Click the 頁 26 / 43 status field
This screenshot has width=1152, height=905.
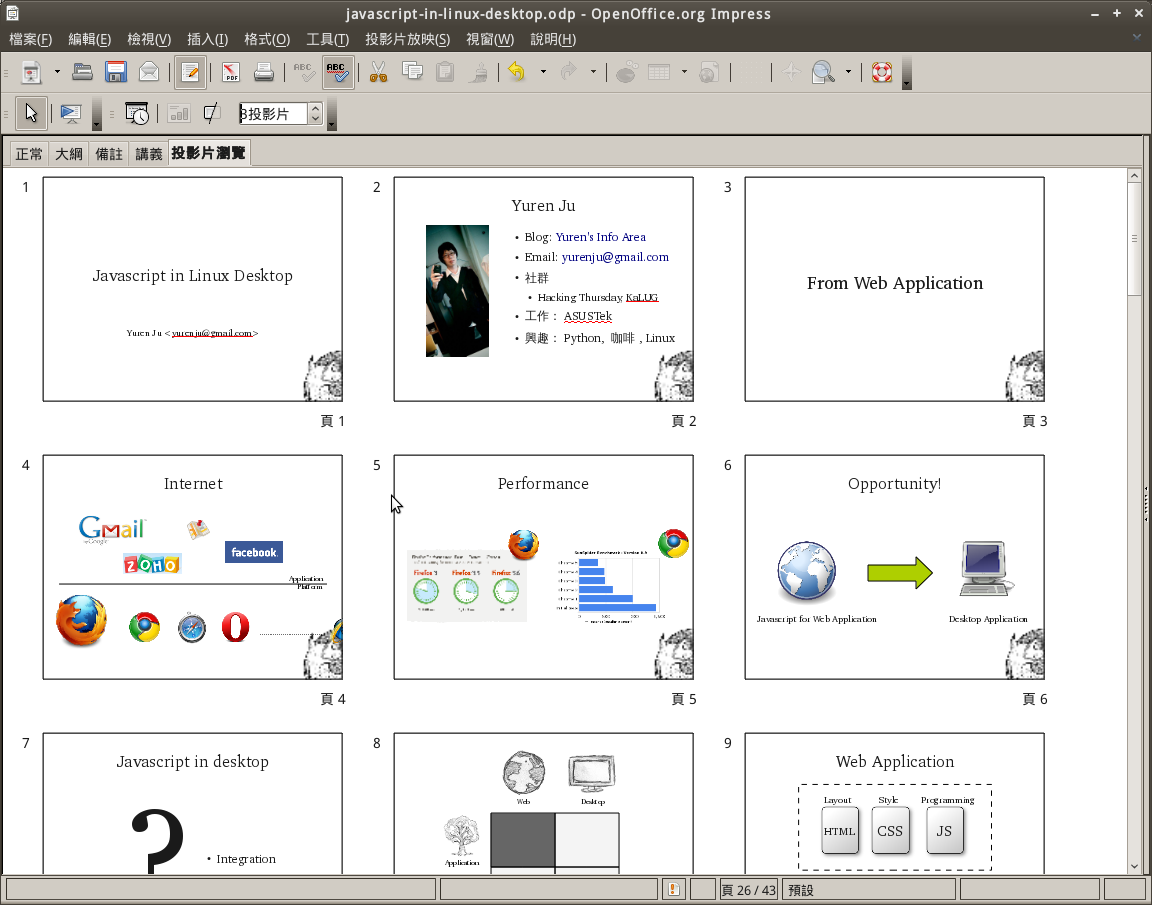click(749, 890)
